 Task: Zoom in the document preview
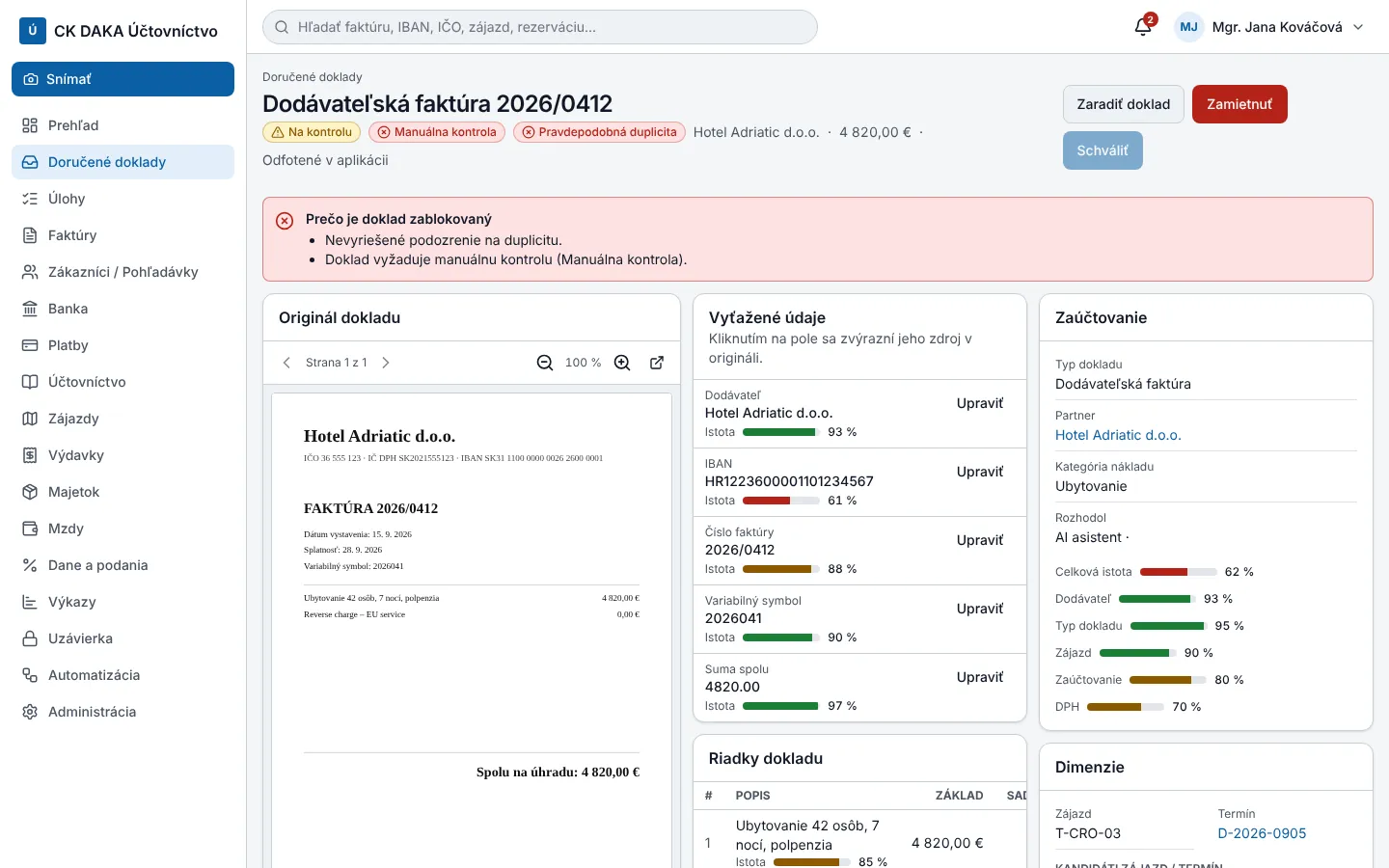click(622, 363)
